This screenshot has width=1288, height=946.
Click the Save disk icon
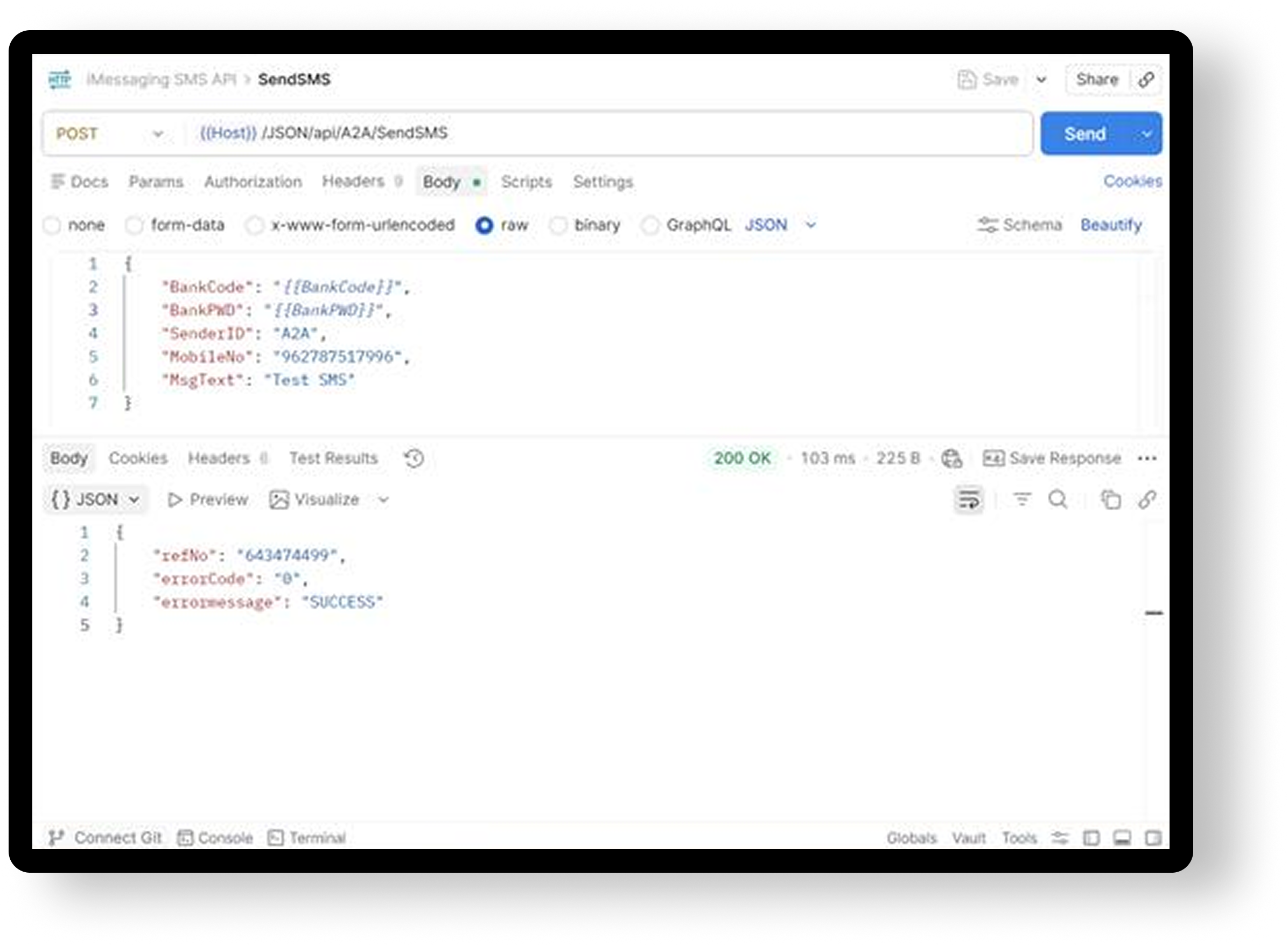pyautogui.click(x=967, y=79)
